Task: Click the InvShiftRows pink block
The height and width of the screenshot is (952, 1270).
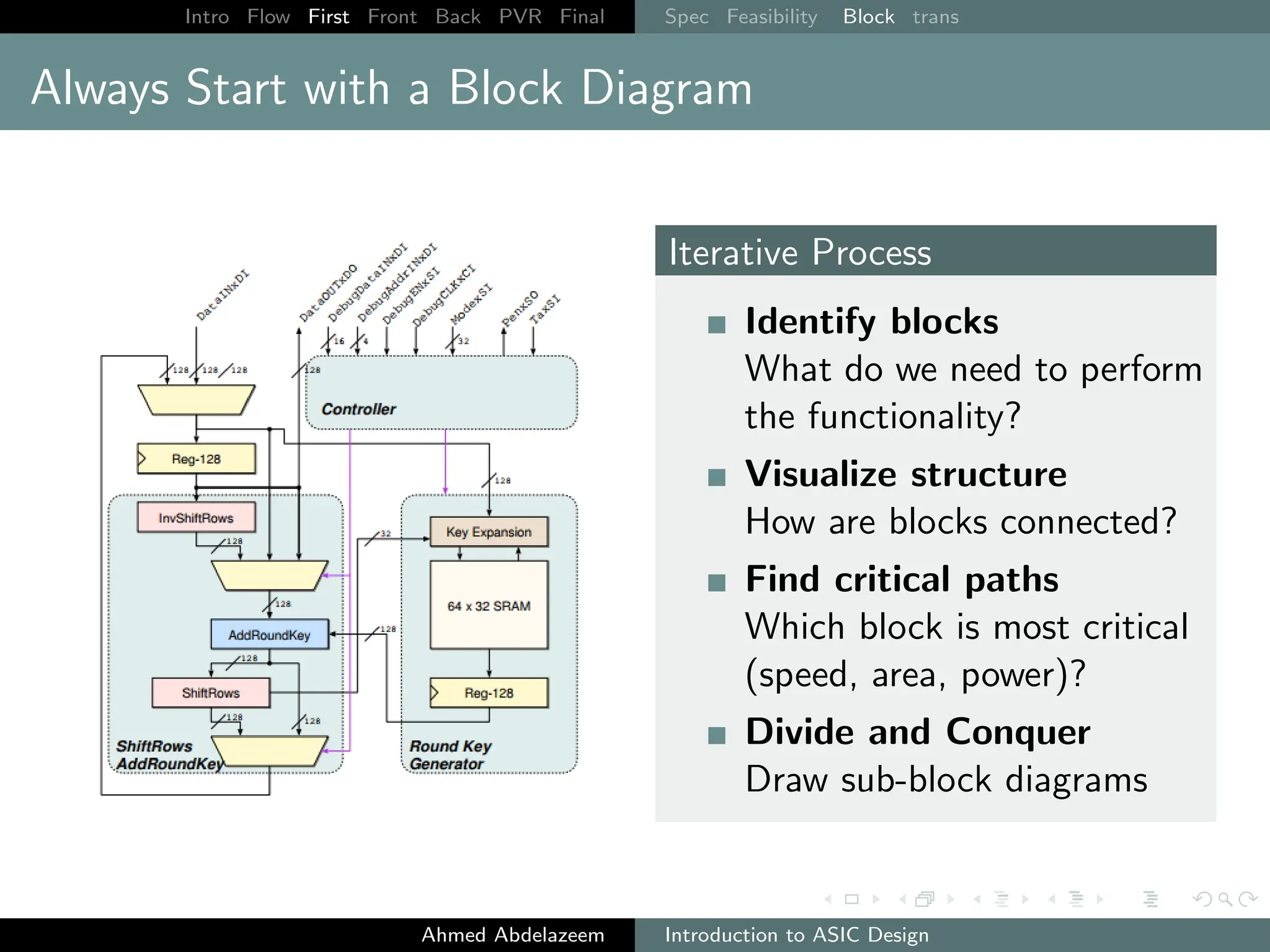Action: click(x=196, y=518)
